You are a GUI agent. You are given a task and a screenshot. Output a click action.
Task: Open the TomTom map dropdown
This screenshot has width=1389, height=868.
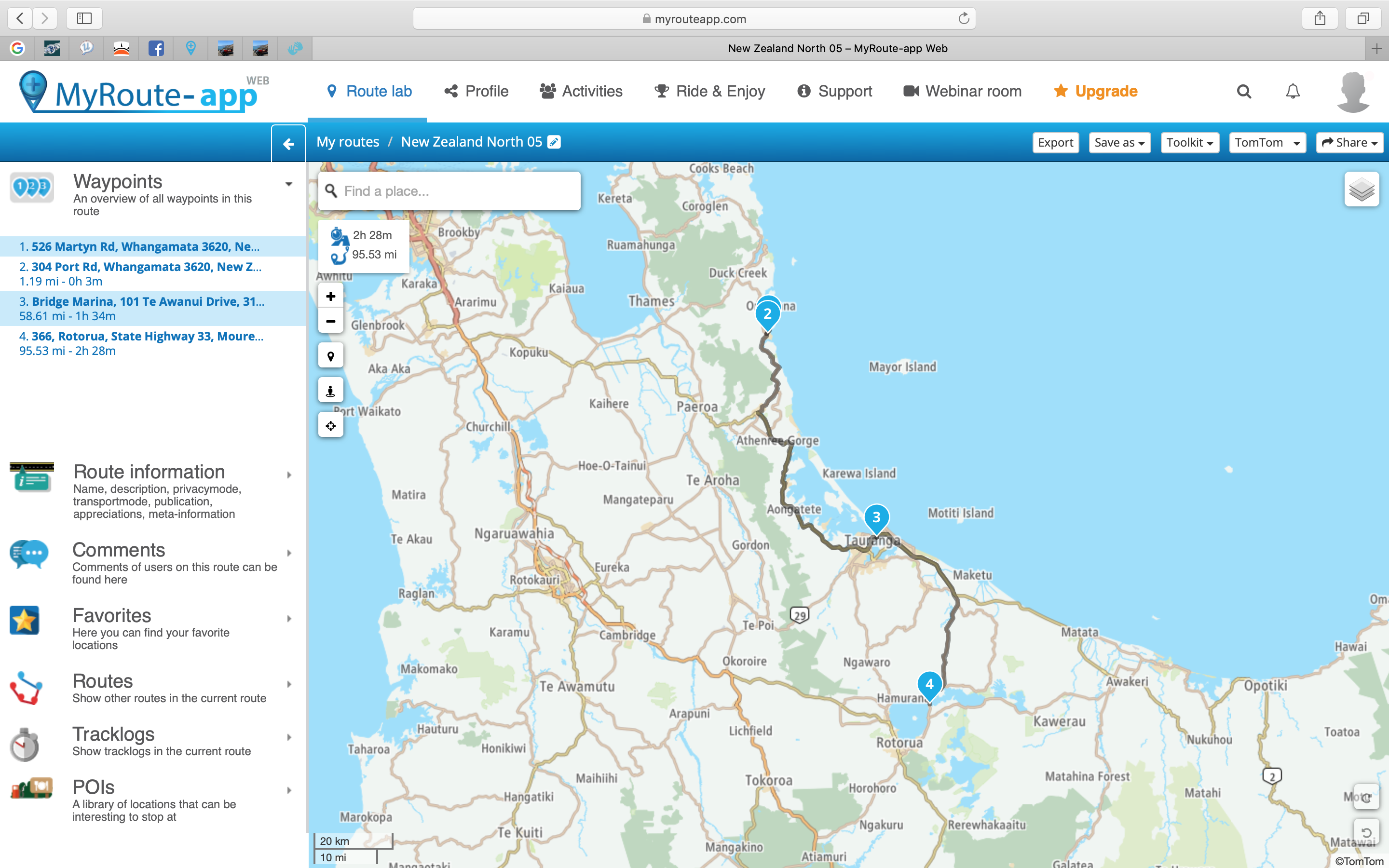click(1267, 142)
